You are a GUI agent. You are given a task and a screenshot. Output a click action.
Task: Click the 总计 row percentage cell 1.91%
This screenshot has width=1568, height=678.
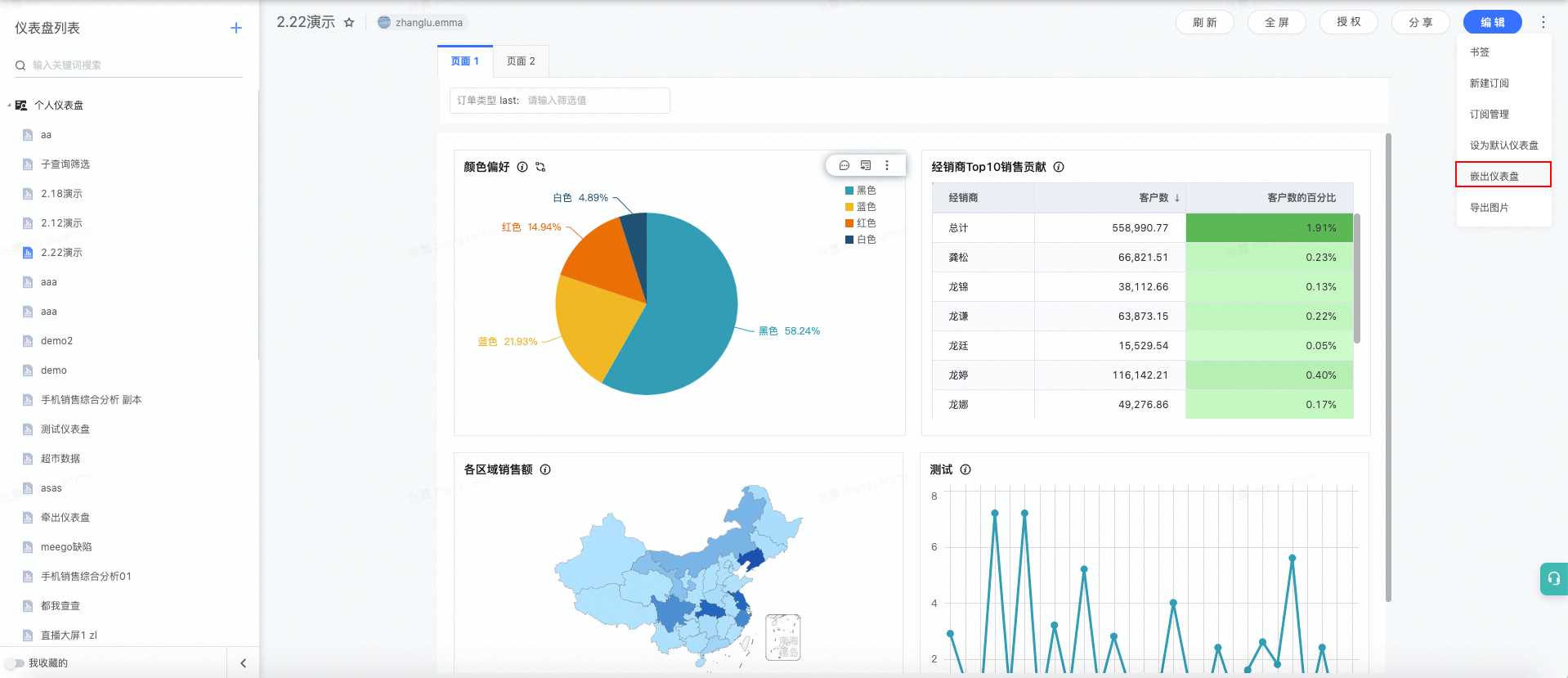coord(1270,228)
